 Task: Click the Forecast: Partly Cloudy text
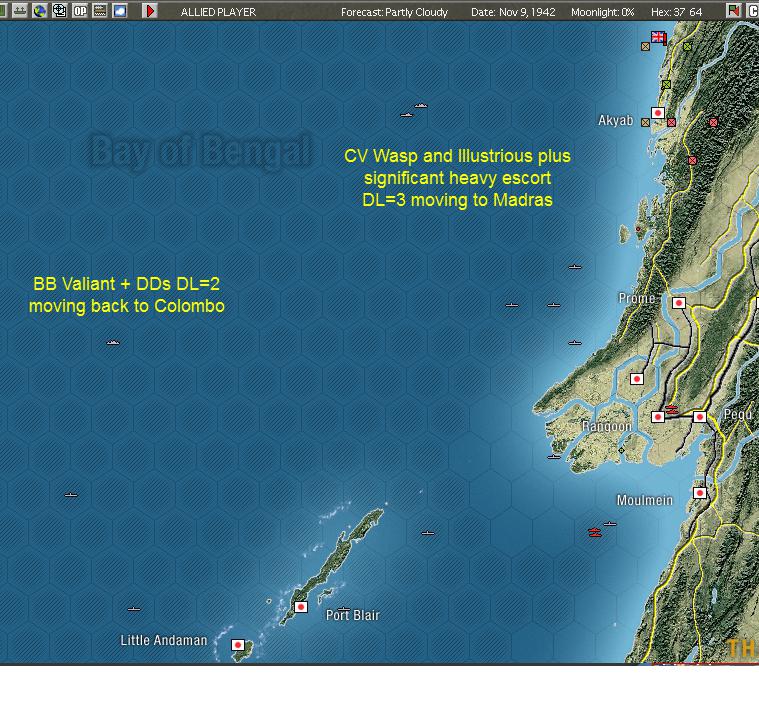394,12
